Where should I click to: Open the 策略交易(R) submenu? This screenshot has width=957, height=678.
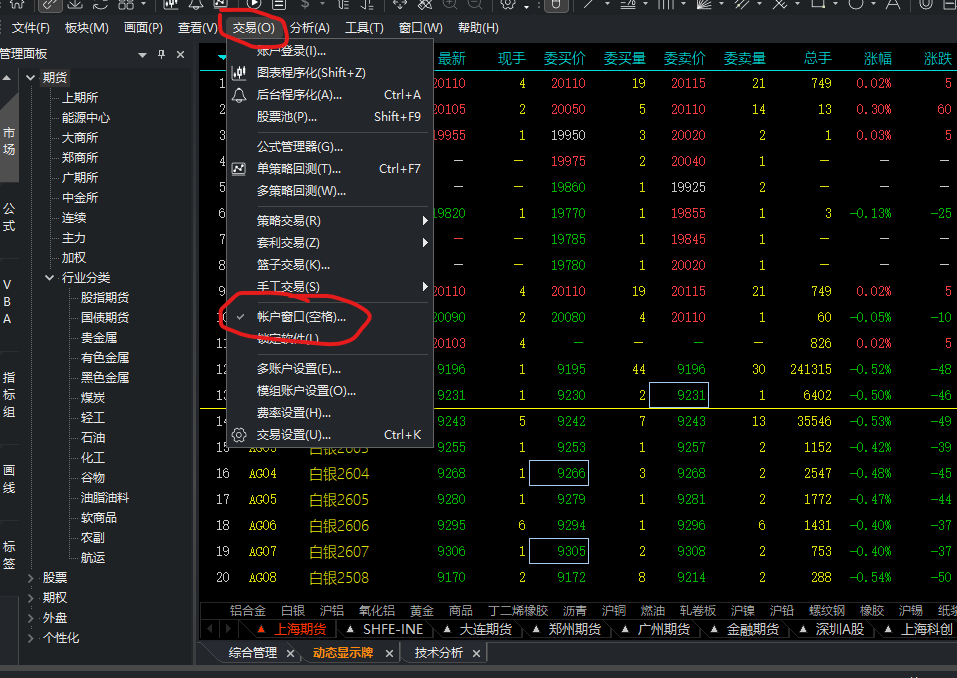[330, 221]
